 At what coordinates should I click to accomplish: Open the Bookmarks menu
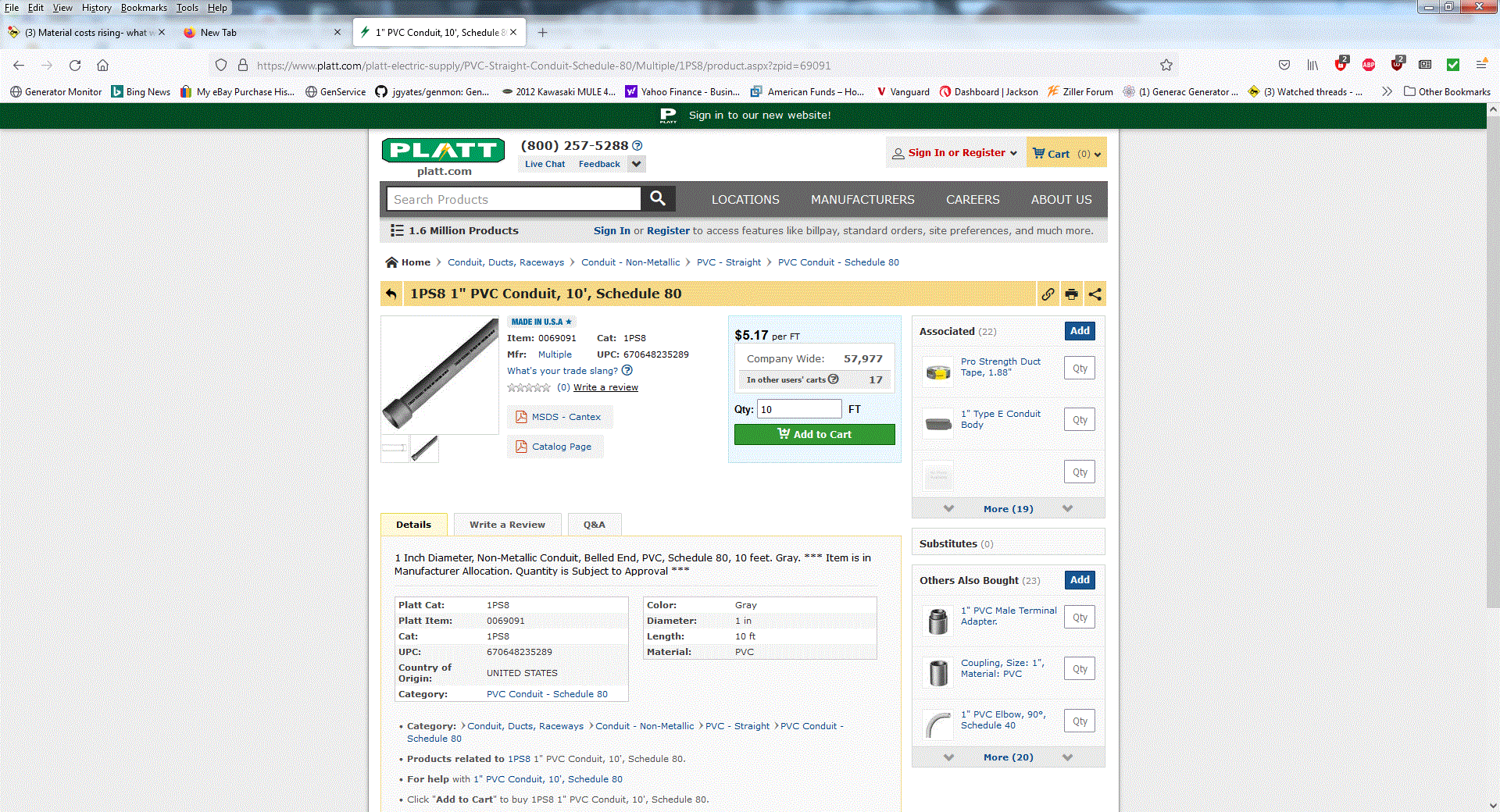[x=144, y=8]
